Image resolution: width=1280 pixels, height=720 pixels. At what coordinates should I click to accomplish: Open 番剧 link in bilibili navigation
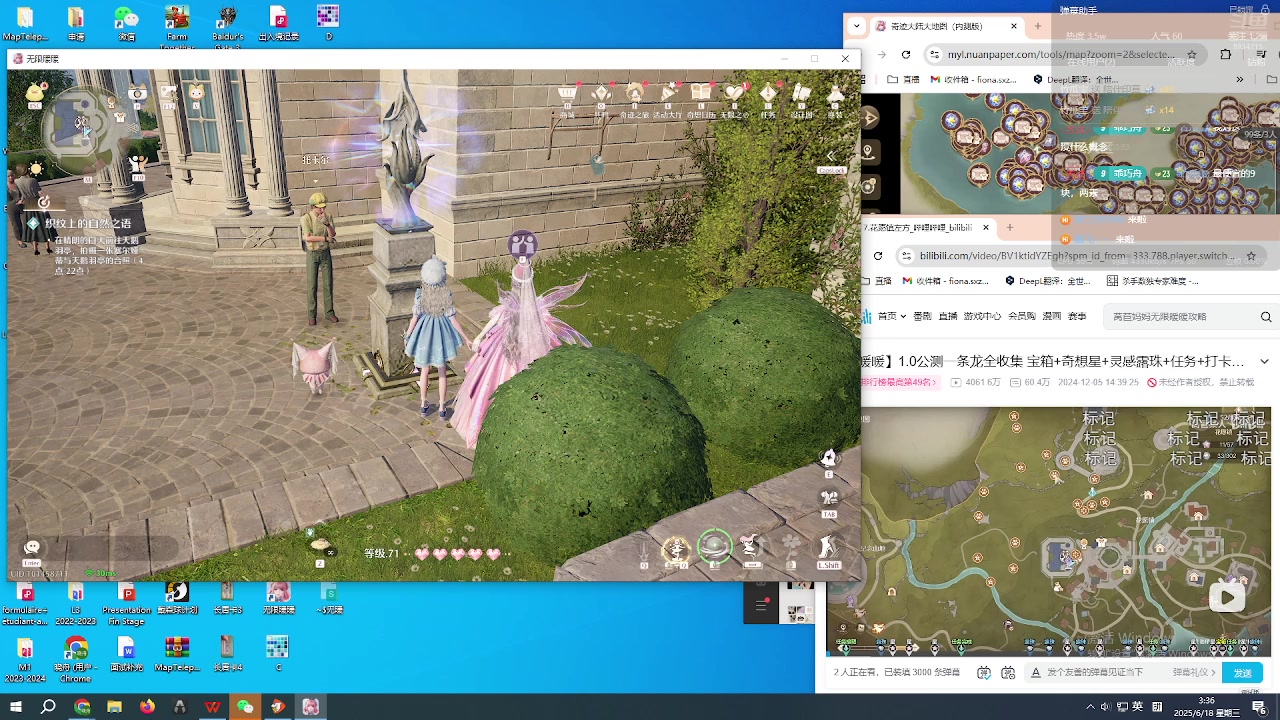922,316
